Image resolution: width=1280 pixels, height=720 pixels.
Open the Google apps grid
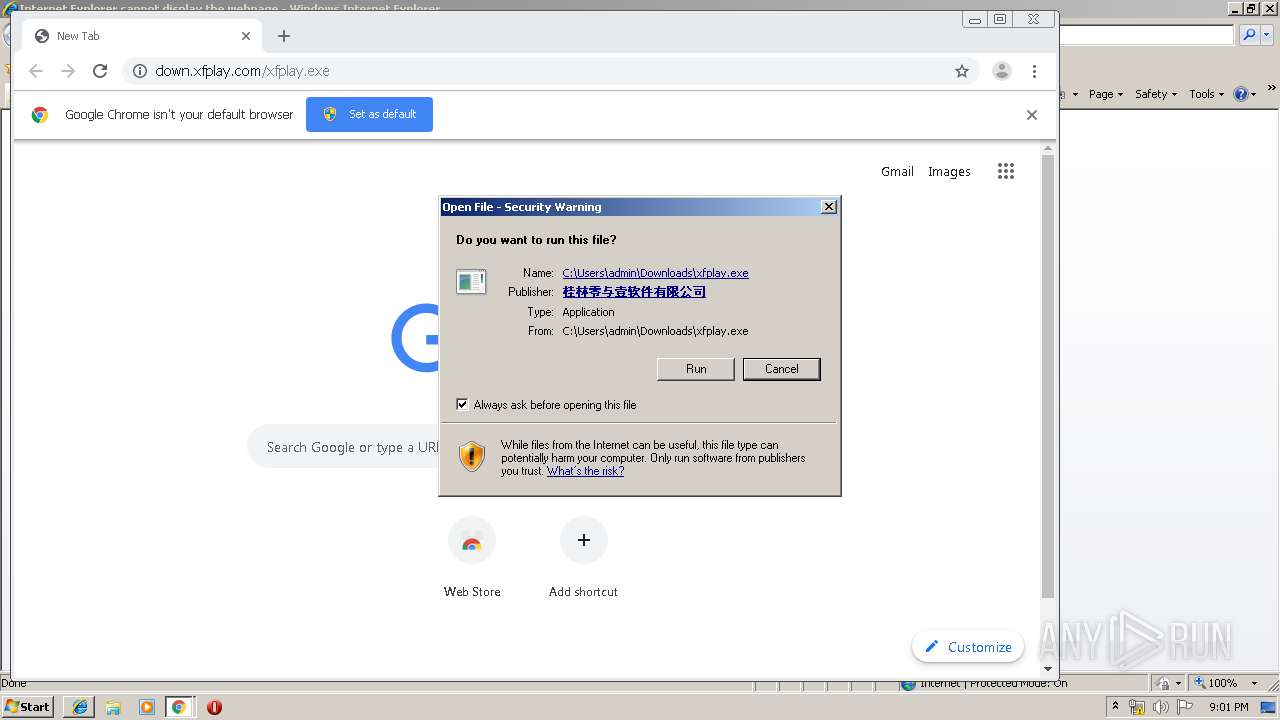click(1006, 171)
